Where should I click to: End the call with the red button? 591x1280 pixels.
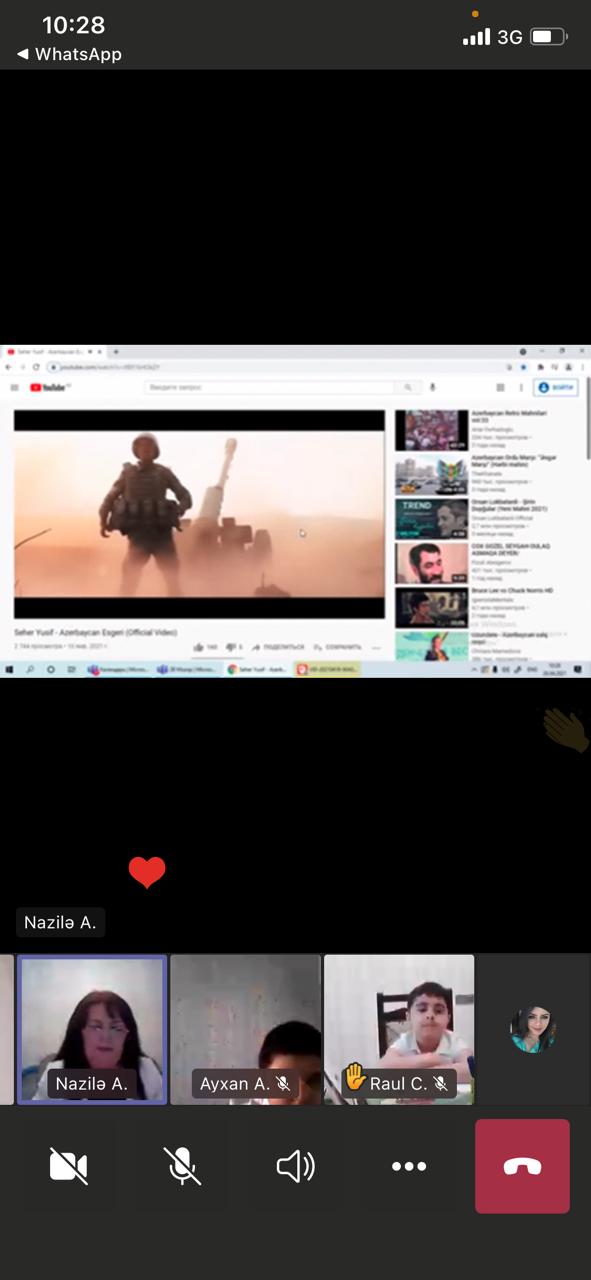pyautogui.click(x=522, y=1166)
